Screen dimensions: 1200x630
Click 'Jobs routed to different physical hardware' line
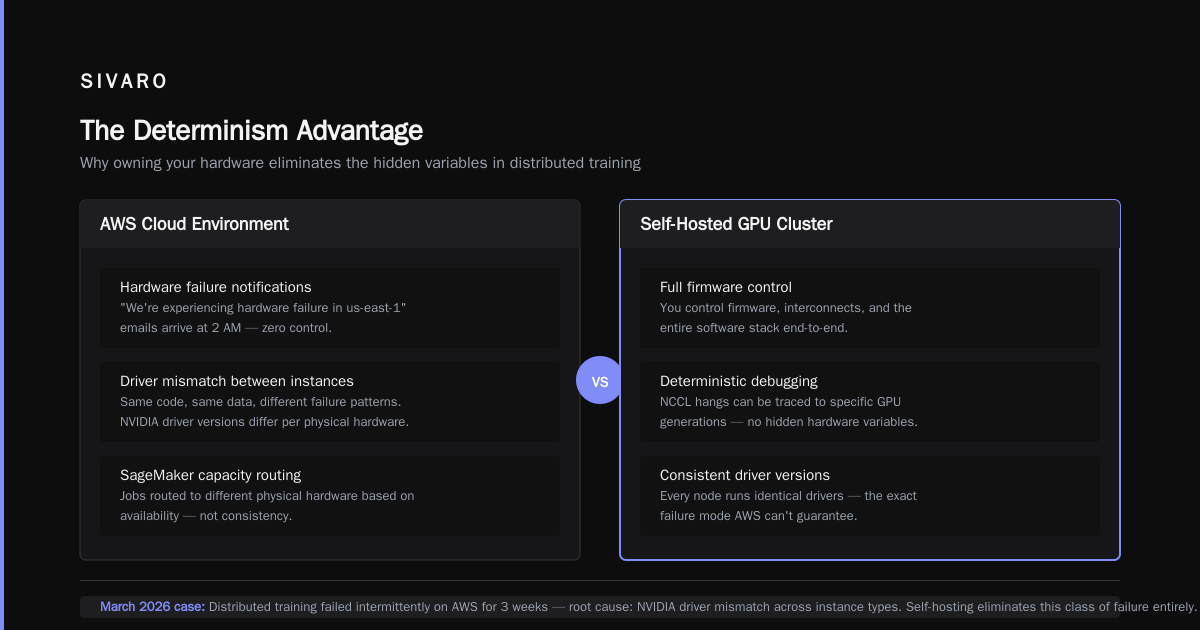[267, 496]
